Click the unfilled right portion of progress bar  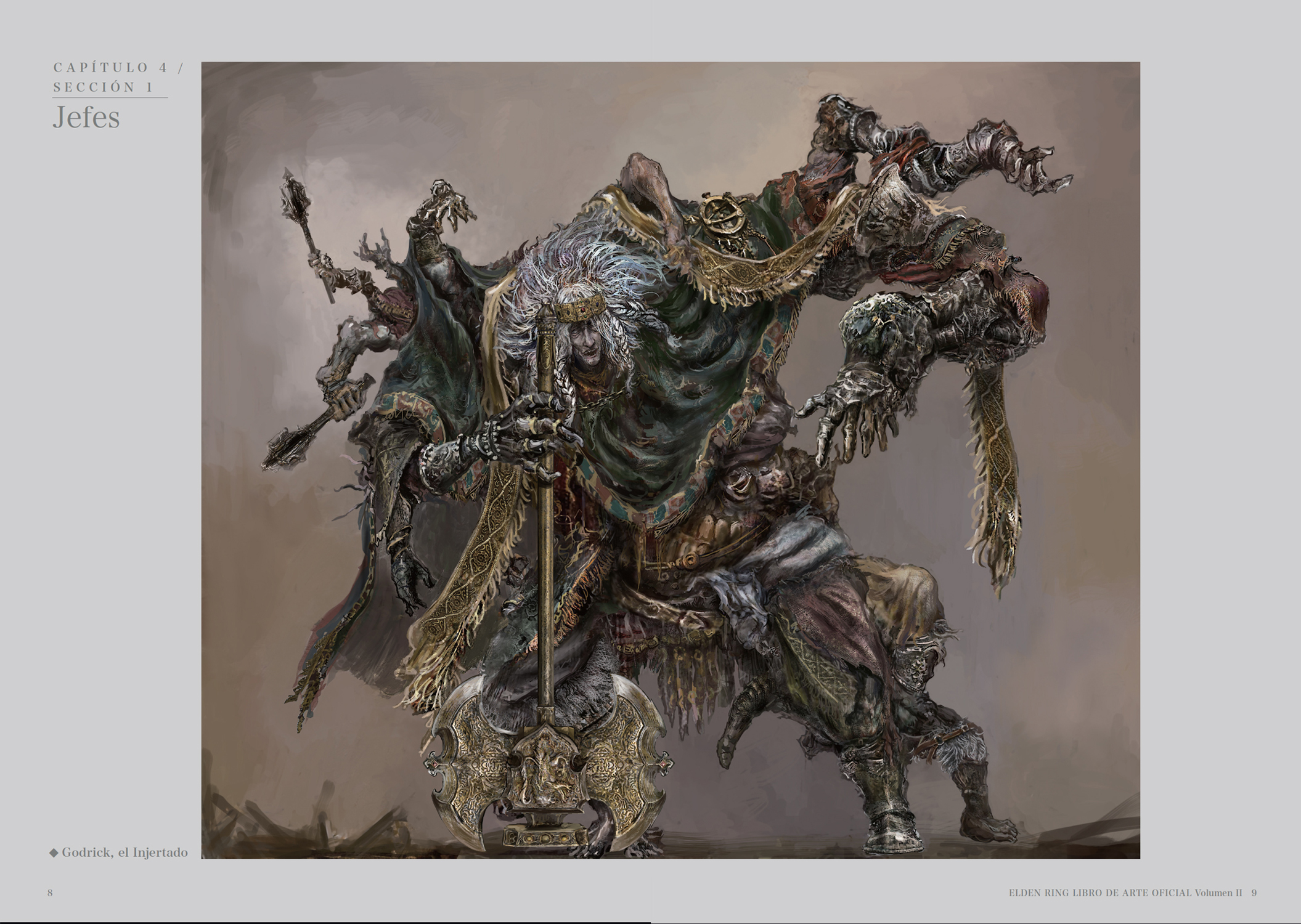(x=974, y=922)
